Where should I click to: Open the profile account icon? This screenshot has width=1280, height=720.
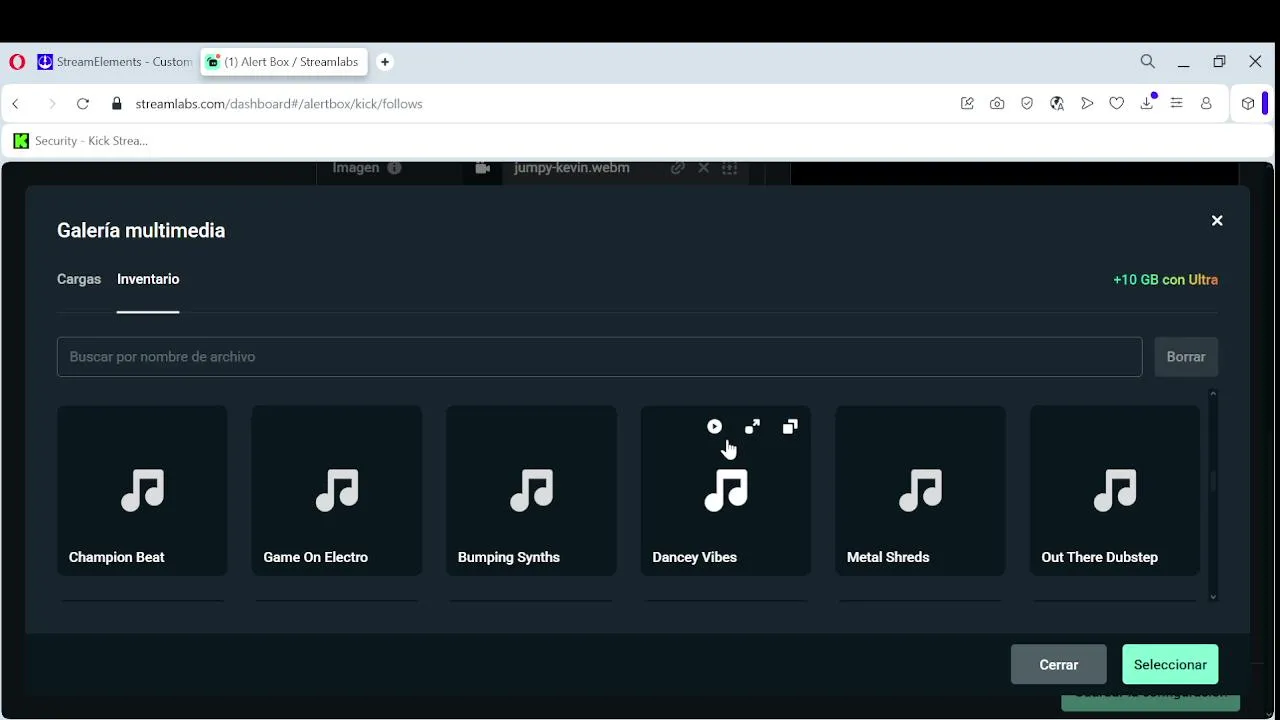tap(1206, 104)
